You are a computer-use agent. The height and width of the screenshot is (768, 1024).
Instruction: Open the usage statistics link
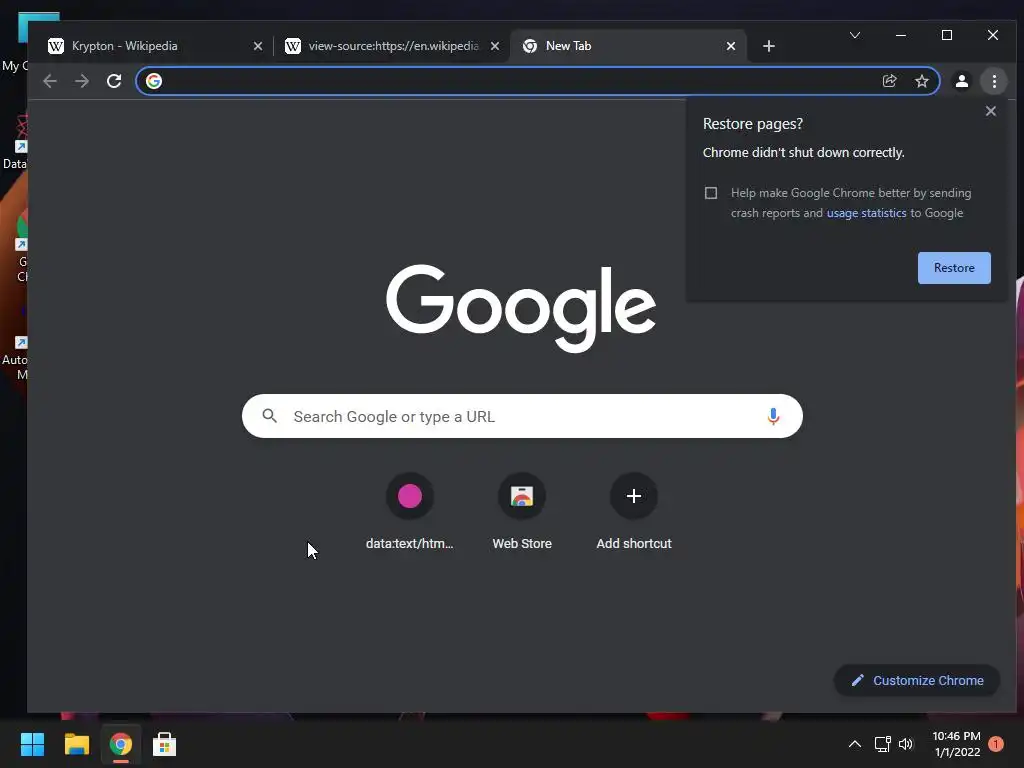pos(866,213)
